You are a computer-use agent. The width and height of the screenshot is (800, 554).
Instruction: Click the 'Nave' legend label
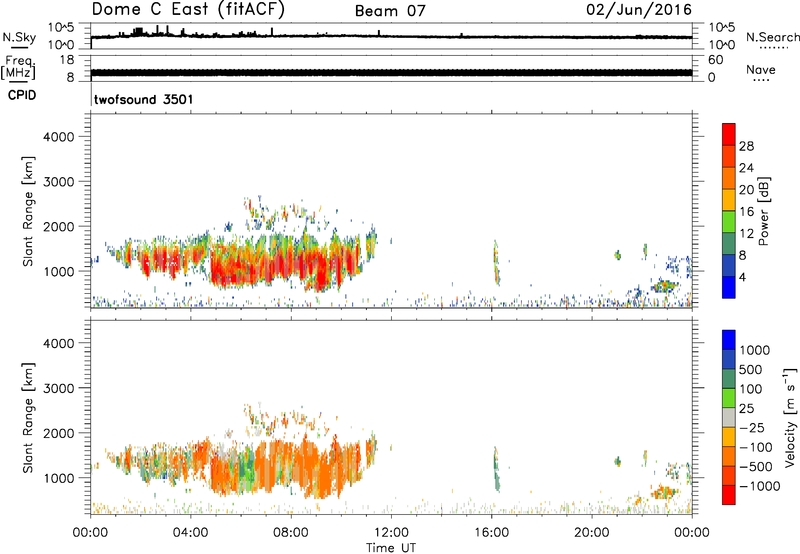click(761, 69)
